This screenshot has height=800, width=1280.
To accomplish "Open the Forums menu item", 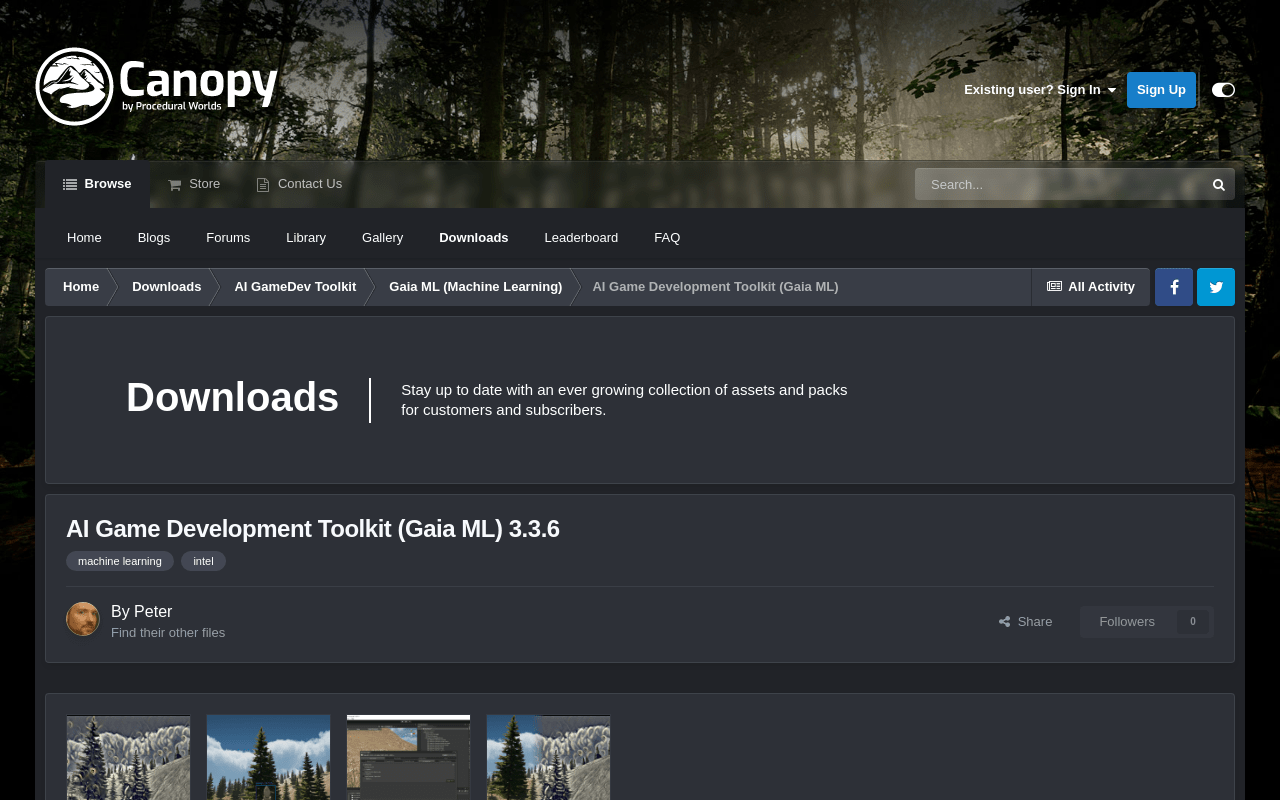I will tap(228, 238).
